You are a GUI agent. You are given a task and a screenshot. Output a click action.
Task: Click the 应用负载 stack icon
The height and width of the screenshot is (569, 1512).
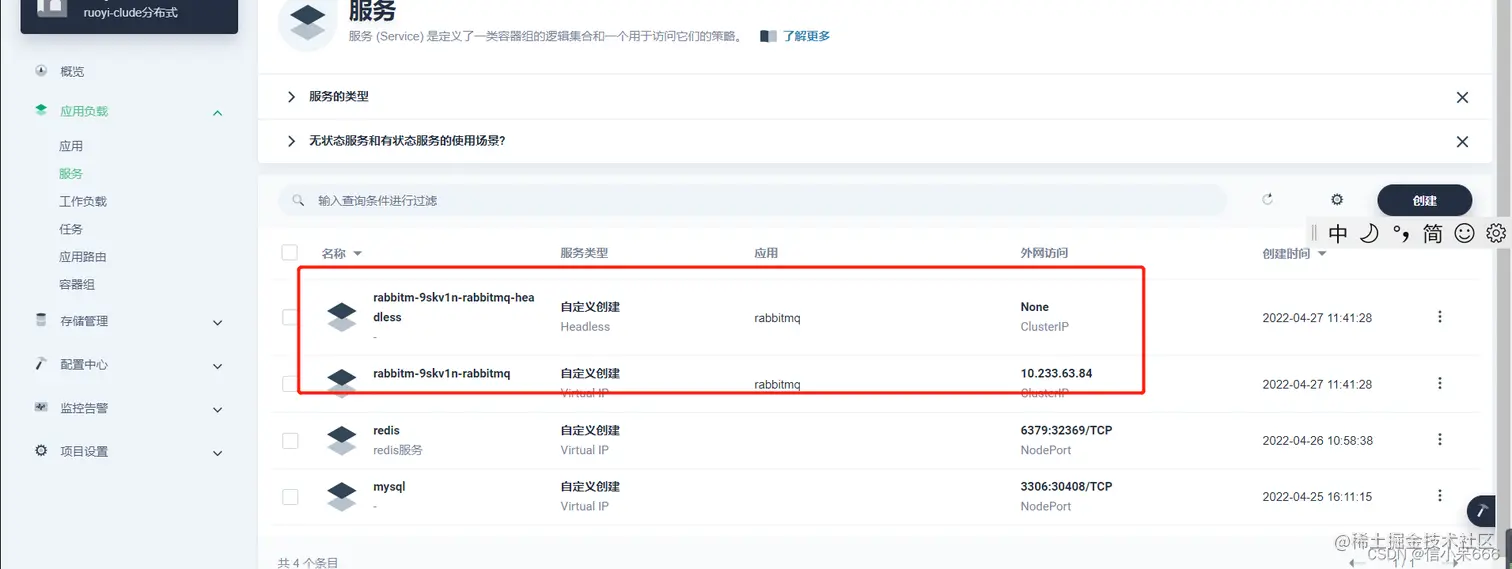click(41, 111)
